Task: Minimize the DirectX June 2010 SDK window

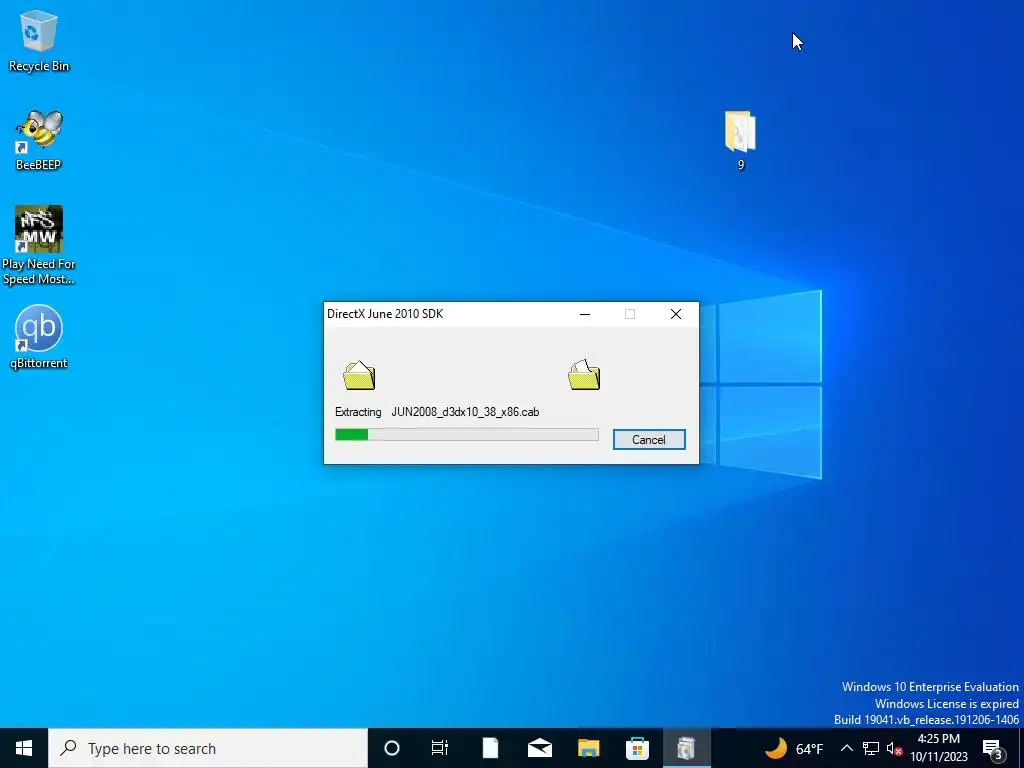Action: pos(585,314)
